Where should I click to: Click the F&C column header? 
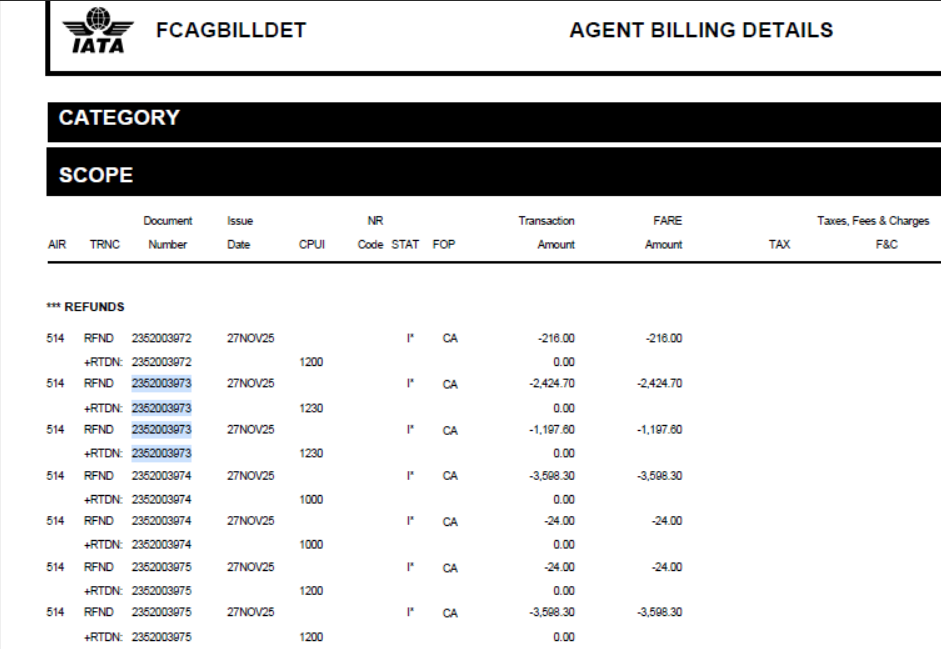886,244
